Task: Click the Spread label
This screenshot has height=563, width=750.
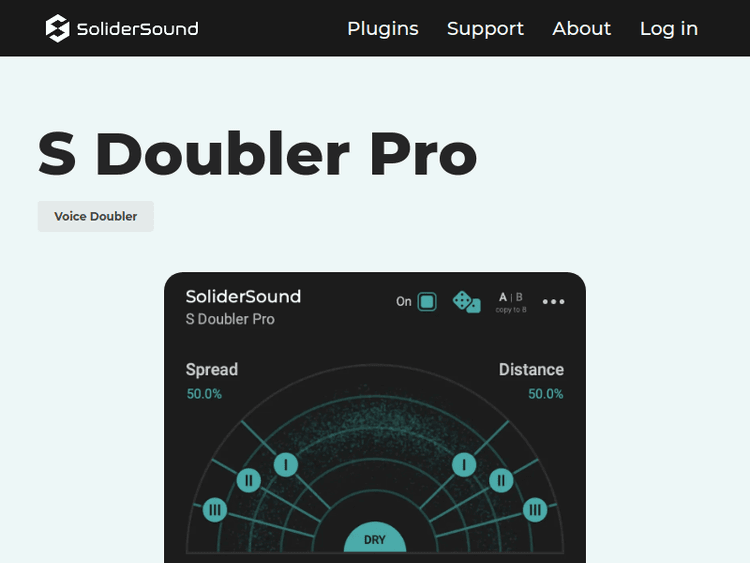Action: (212, 370)
